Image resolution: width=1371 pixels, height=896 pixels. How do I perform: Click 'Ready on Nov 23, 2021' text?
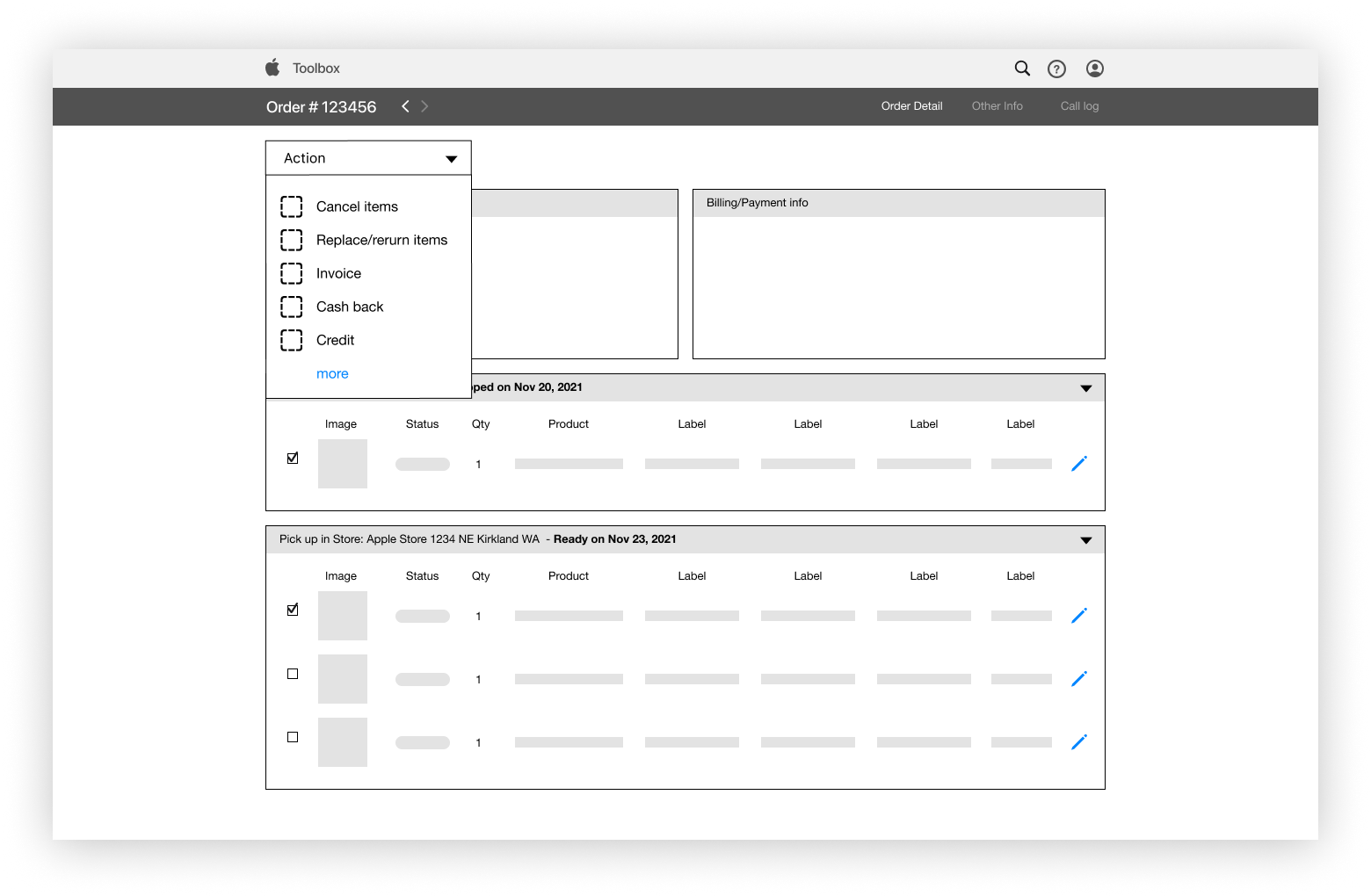615,539
